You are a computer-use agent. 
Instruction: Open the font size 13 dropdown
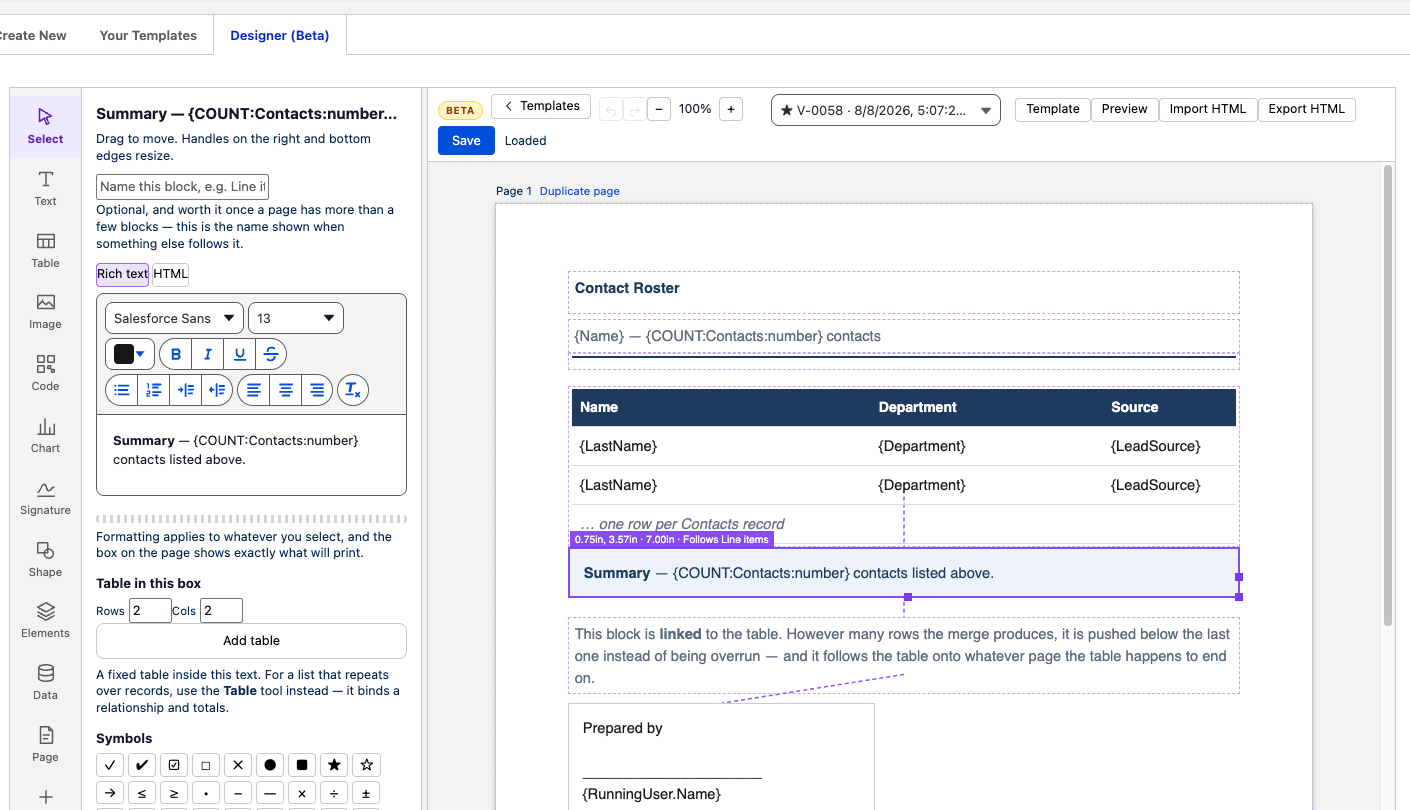[296, 318]
